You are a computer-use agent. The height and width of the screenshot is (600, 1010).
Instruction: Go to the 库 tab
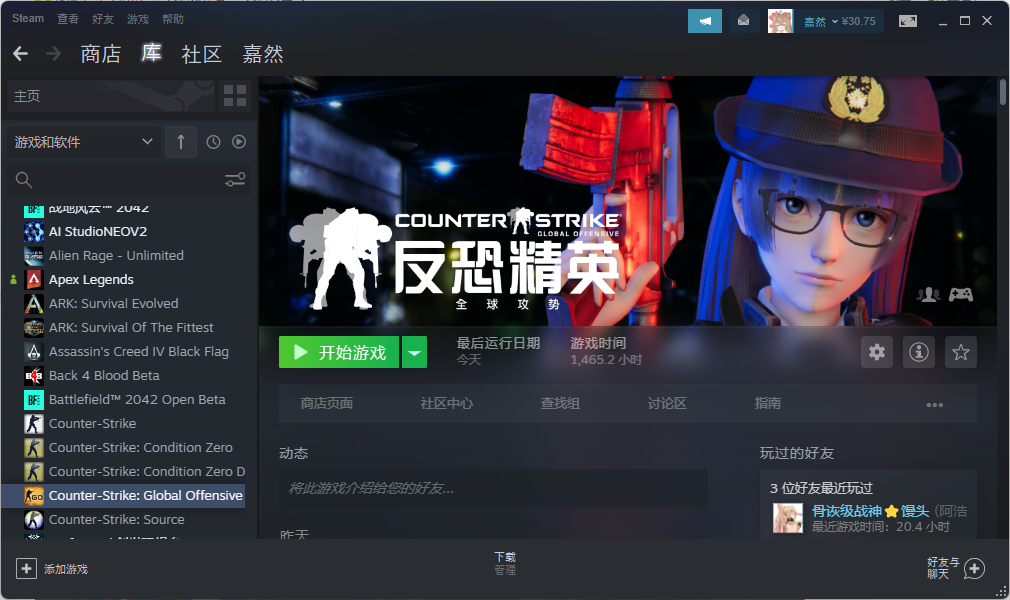tap(151, 53)
